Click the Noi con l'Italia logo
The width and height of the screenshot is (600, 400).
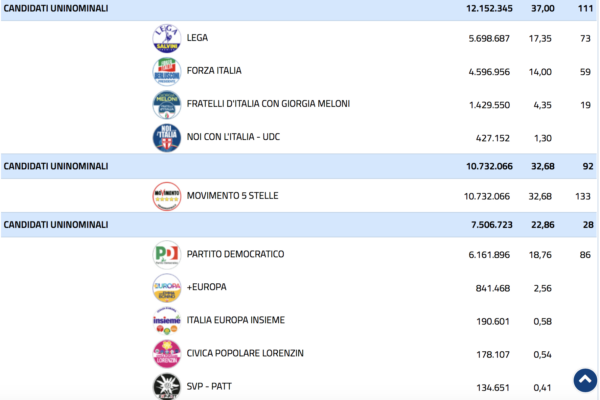click(166, 138)
